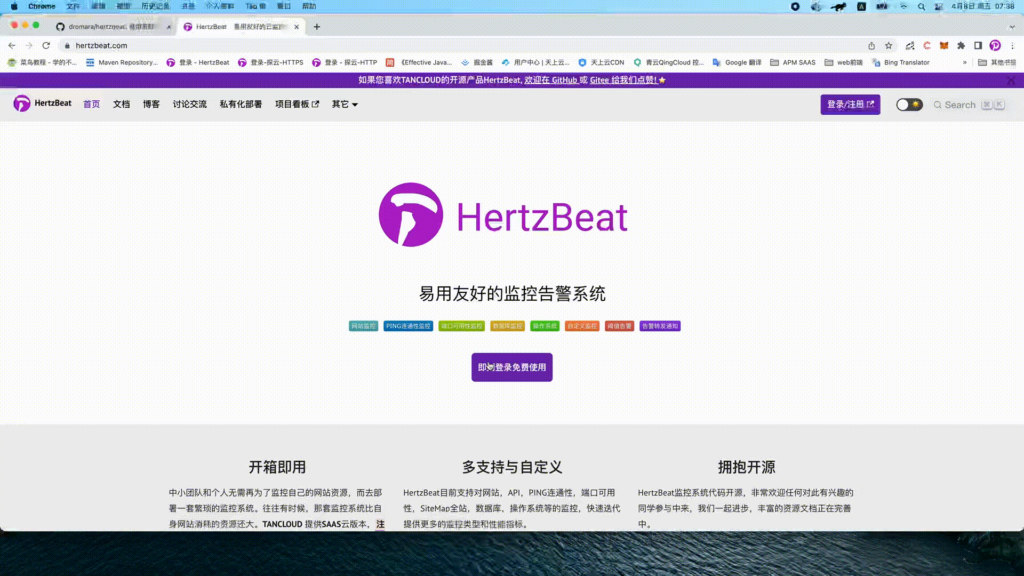Open the Maven Repository bookmark
Screen dimensions: 1024x576
121,63
